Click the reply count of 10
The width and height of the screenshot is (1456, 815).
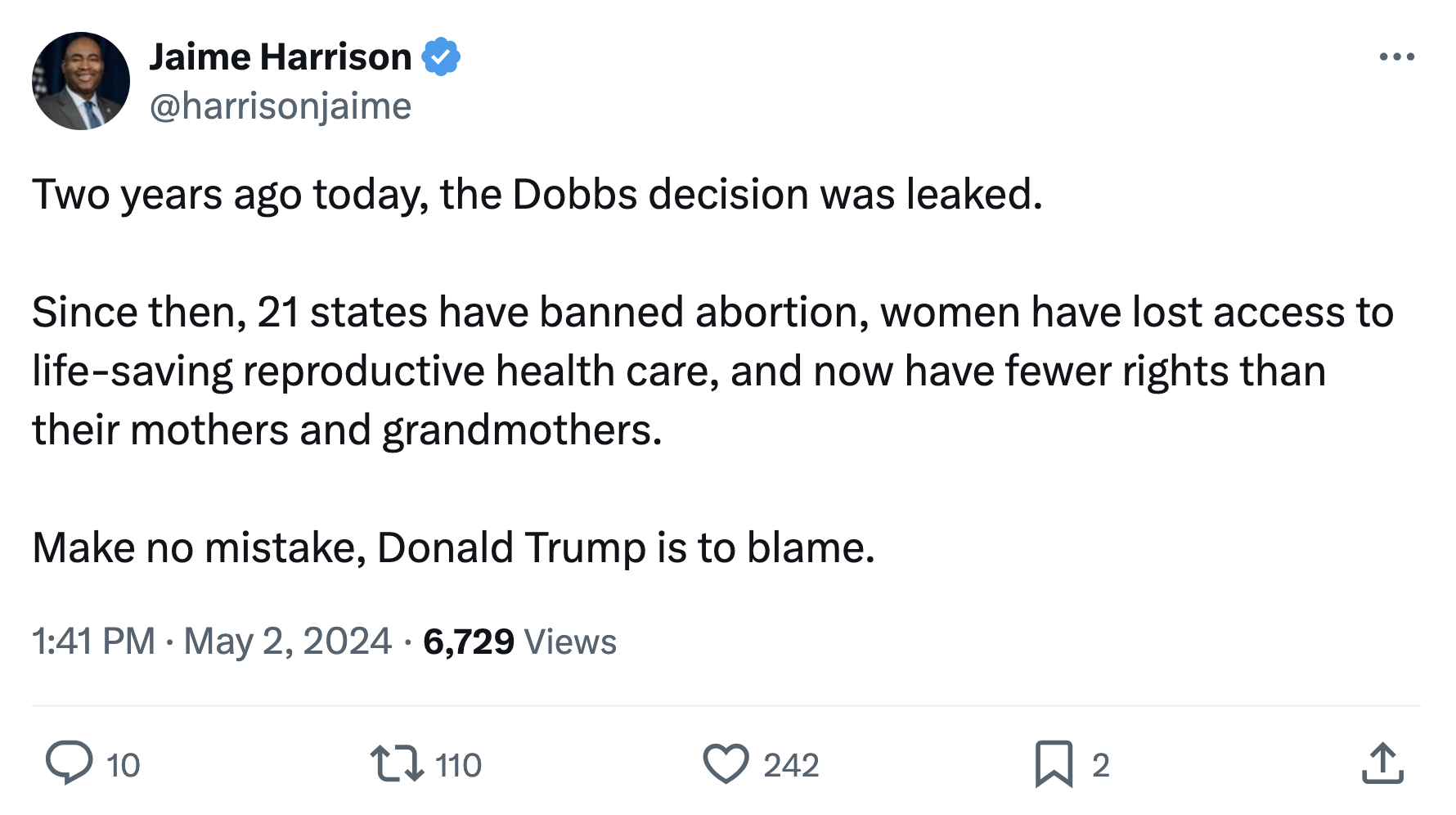pos(124,766)
